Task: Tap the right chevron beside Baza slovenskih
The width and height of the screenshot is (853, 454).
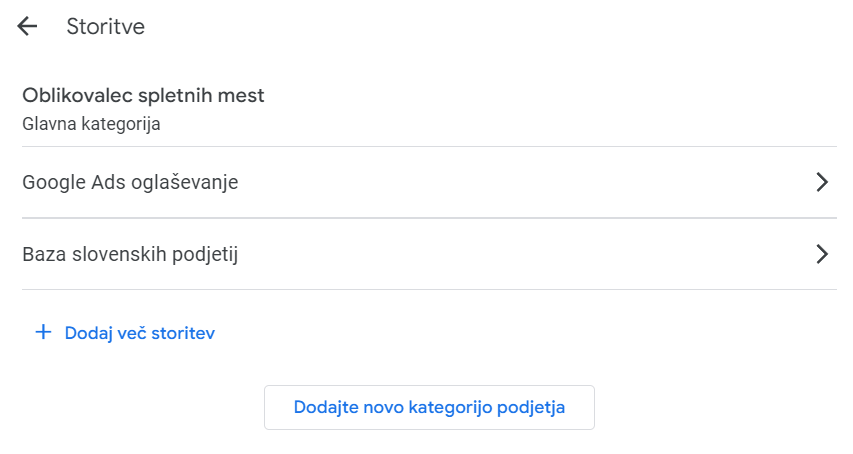Action: pyautogui.click(x=822, y=254)
